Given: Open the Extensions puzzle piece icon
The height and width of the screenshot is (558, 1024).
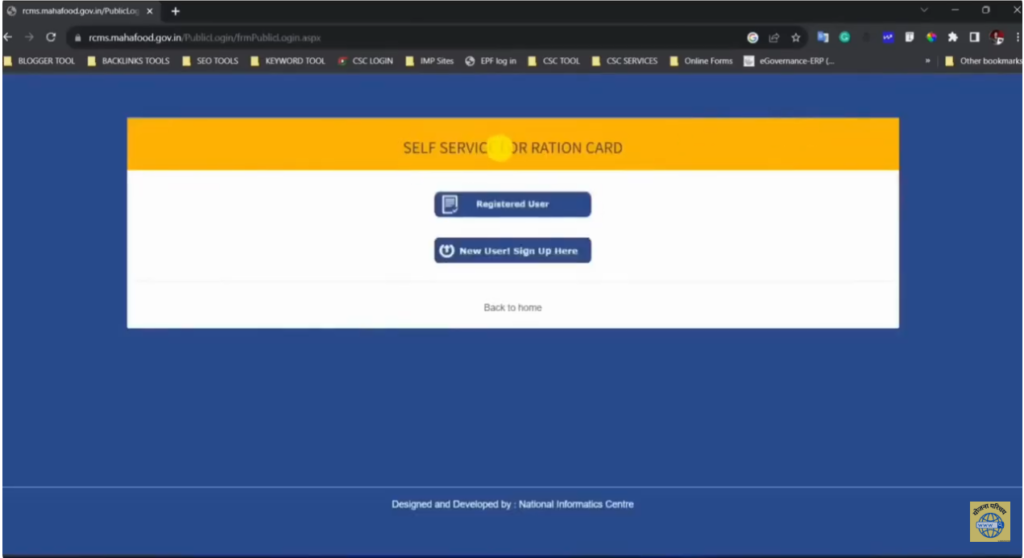Looking at the screenshot, I should click(953, 38).
